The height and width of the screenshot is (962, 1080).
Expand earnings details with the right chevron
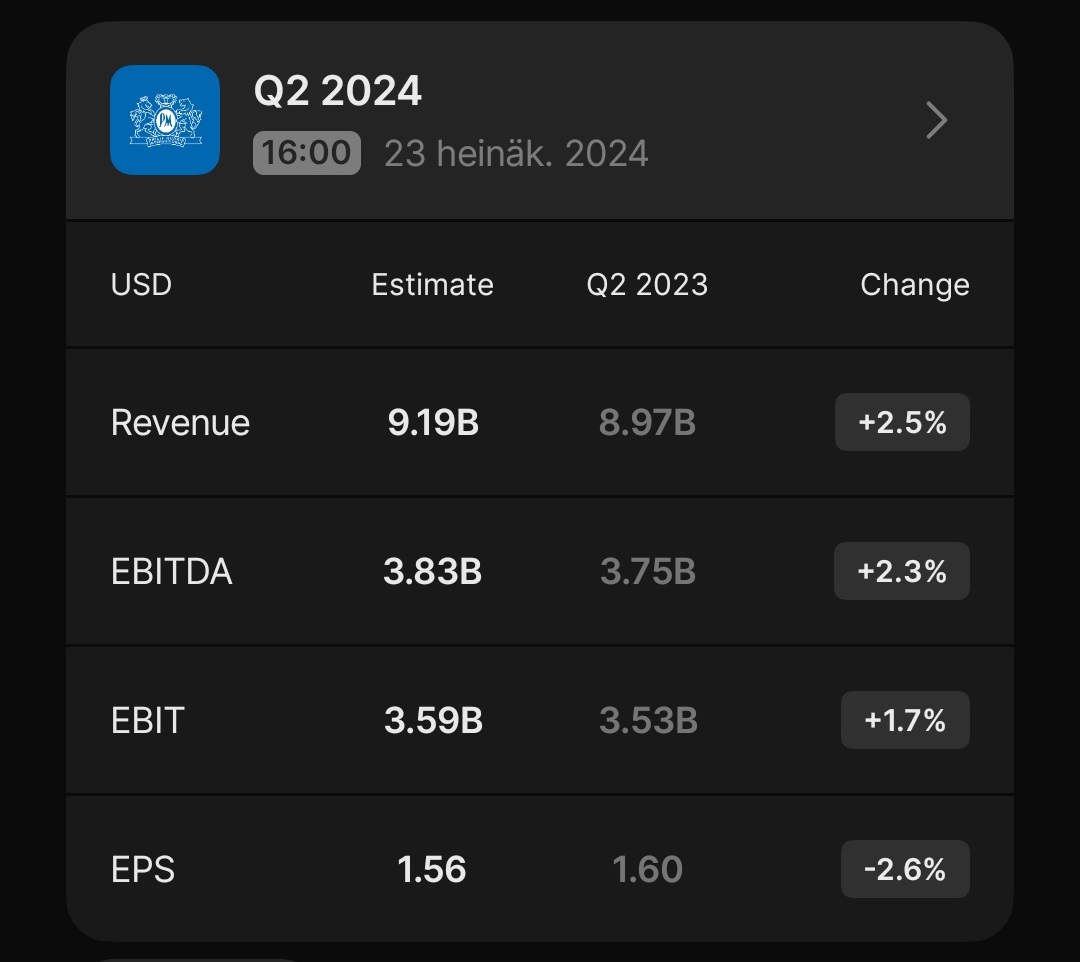[936, 120]
